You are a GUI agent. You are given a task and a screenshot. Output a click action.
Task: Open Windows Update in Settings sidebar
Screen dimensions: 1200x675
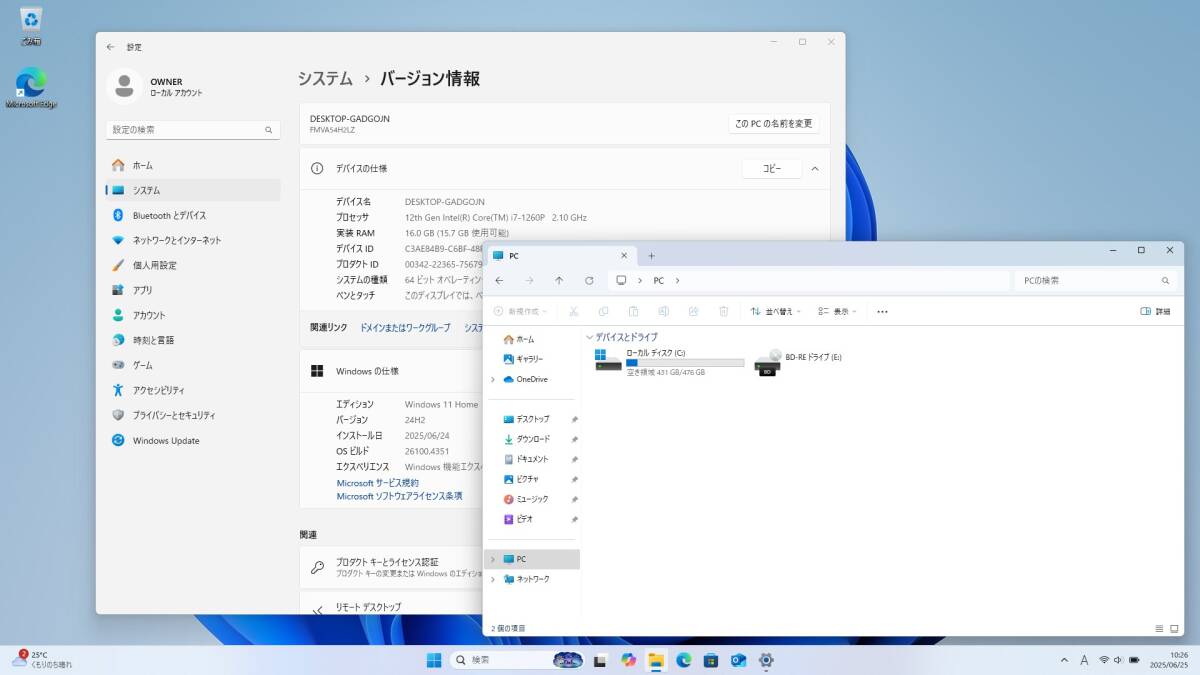(x=193, y=440)
